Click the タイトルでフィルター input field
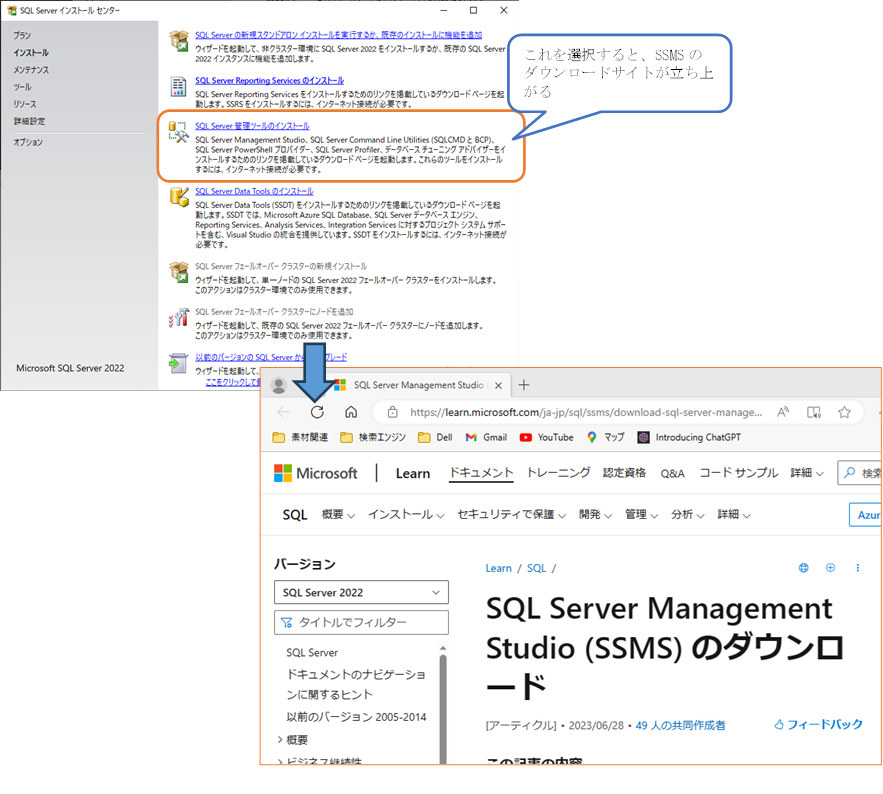This screenshot has height=794, width=883. tap(361, 622)
